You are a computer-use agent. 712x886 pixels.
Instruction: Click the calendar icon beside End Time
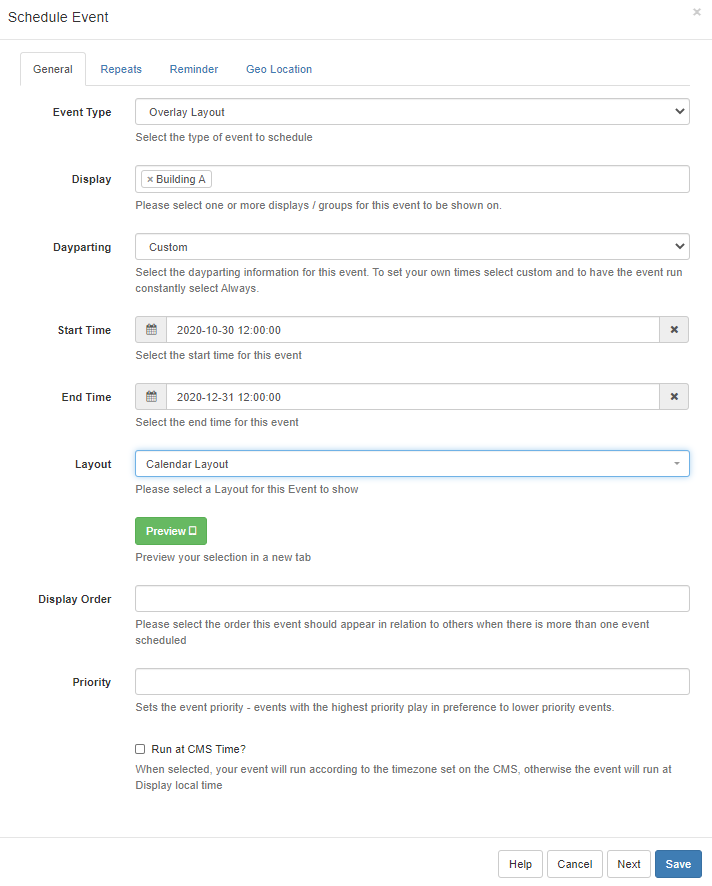click(151, 397)
